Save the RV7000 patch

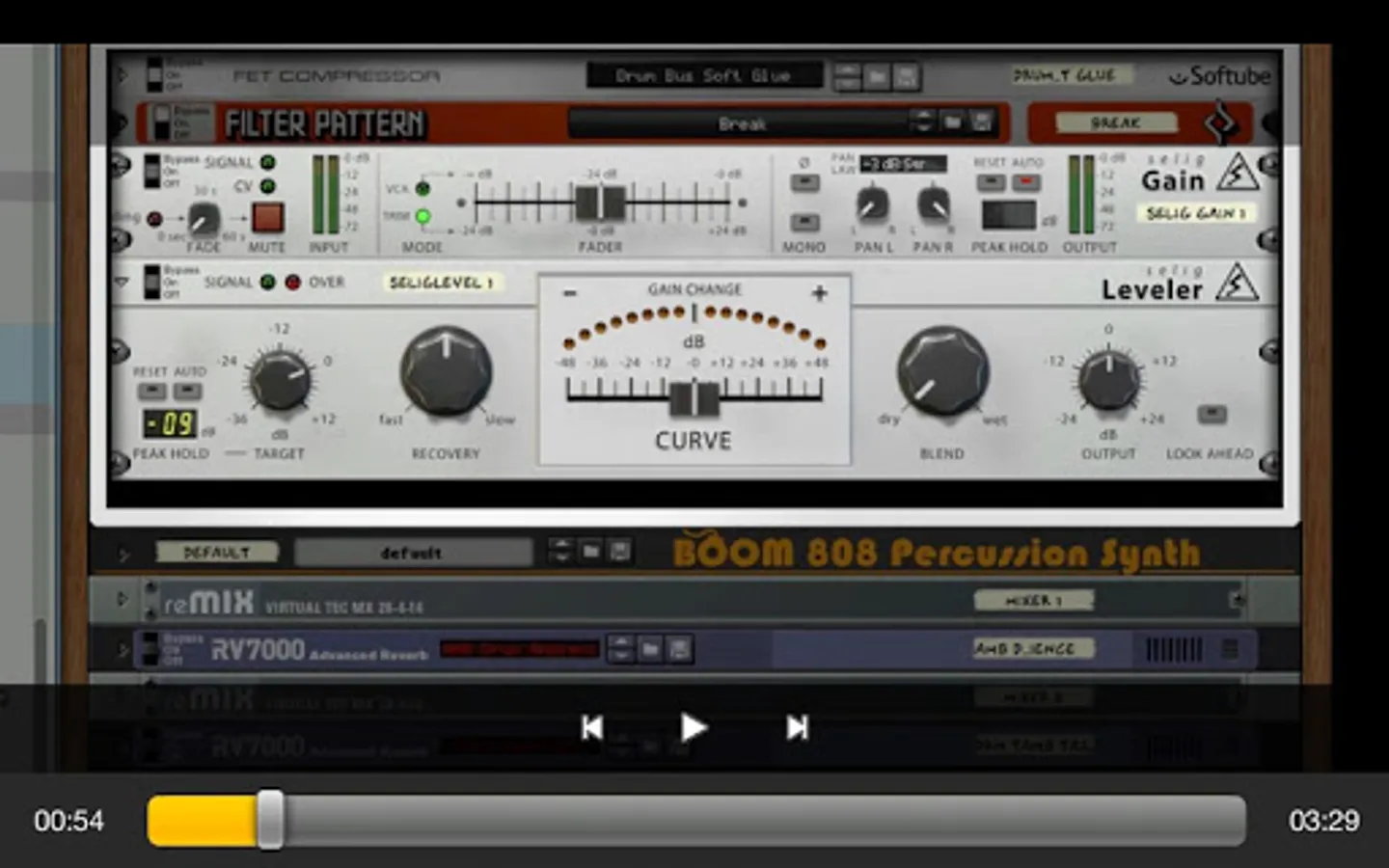pyautogui.click(x=680, y=649)
